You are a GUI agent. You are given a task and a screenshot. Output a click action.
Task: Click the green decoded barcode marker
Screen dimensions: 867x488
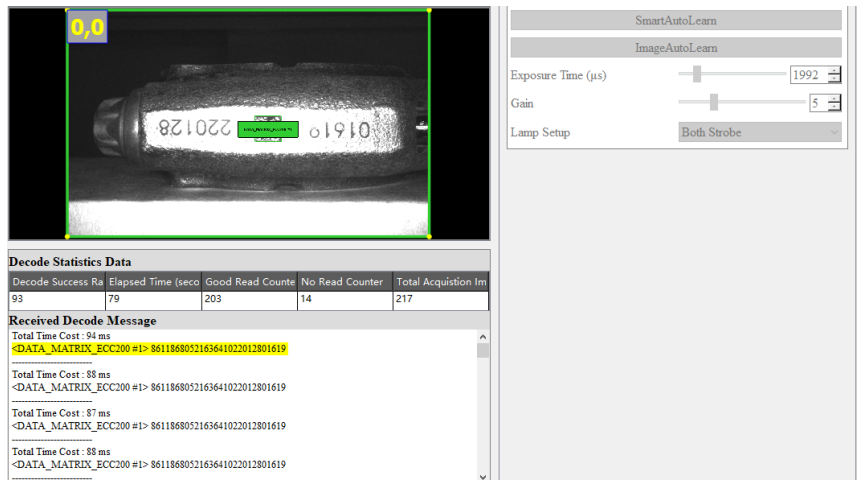point(269,129)
